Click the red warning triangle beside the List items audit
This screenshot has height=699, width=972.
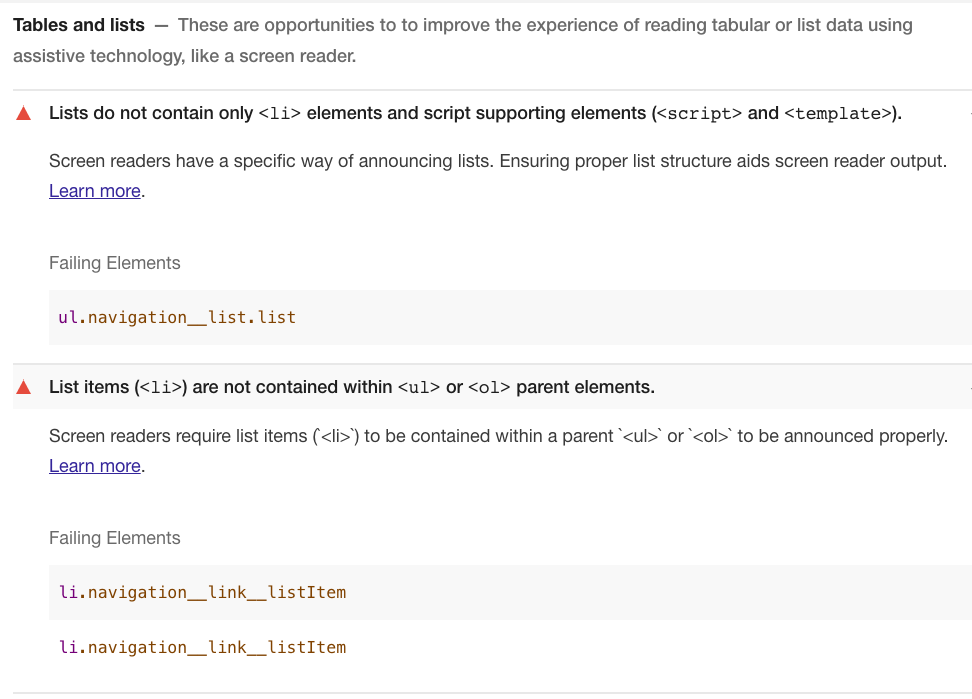[24, 387]
